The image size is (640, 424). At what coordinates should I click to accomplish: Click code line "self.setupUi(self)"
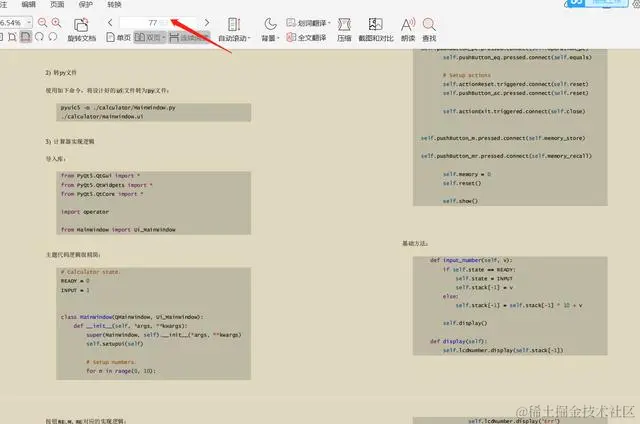(115, 344)
